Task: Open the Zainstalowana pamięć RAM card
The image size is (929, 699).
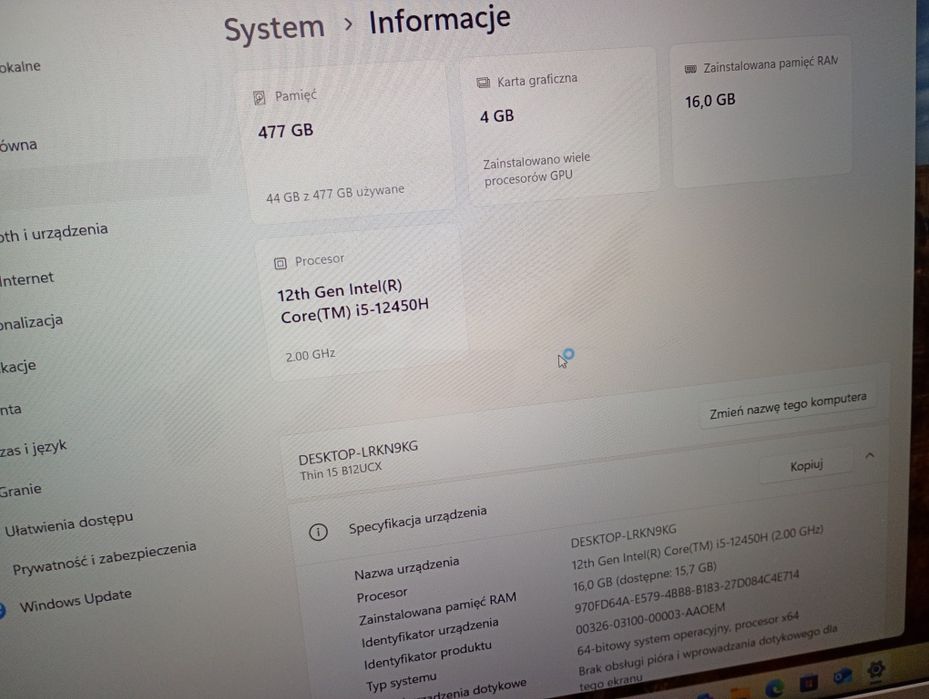Action: tap(761, 110)
